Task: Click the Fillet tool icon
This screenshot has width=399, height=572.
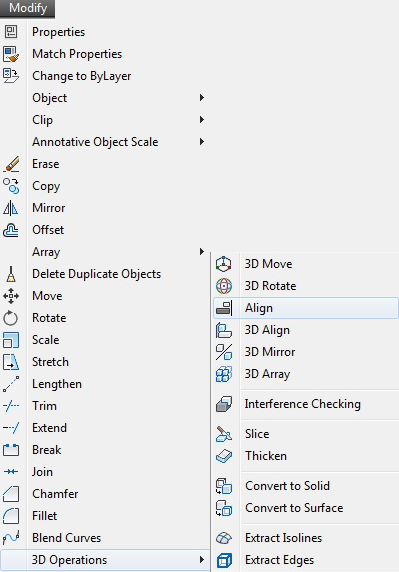Action: [x=11, y=516]
